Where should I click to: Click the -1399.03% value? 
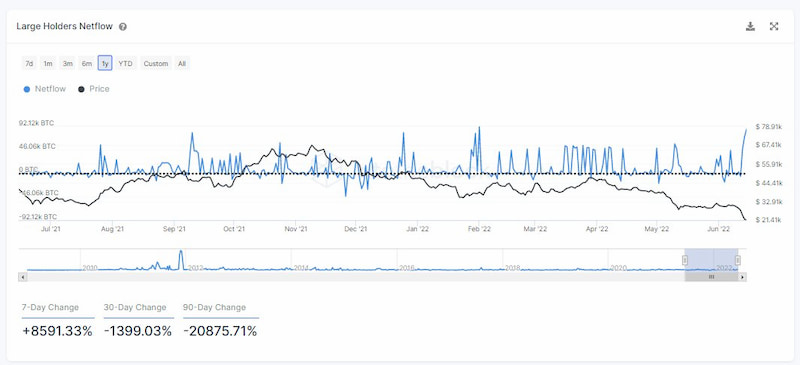point(138,331)
